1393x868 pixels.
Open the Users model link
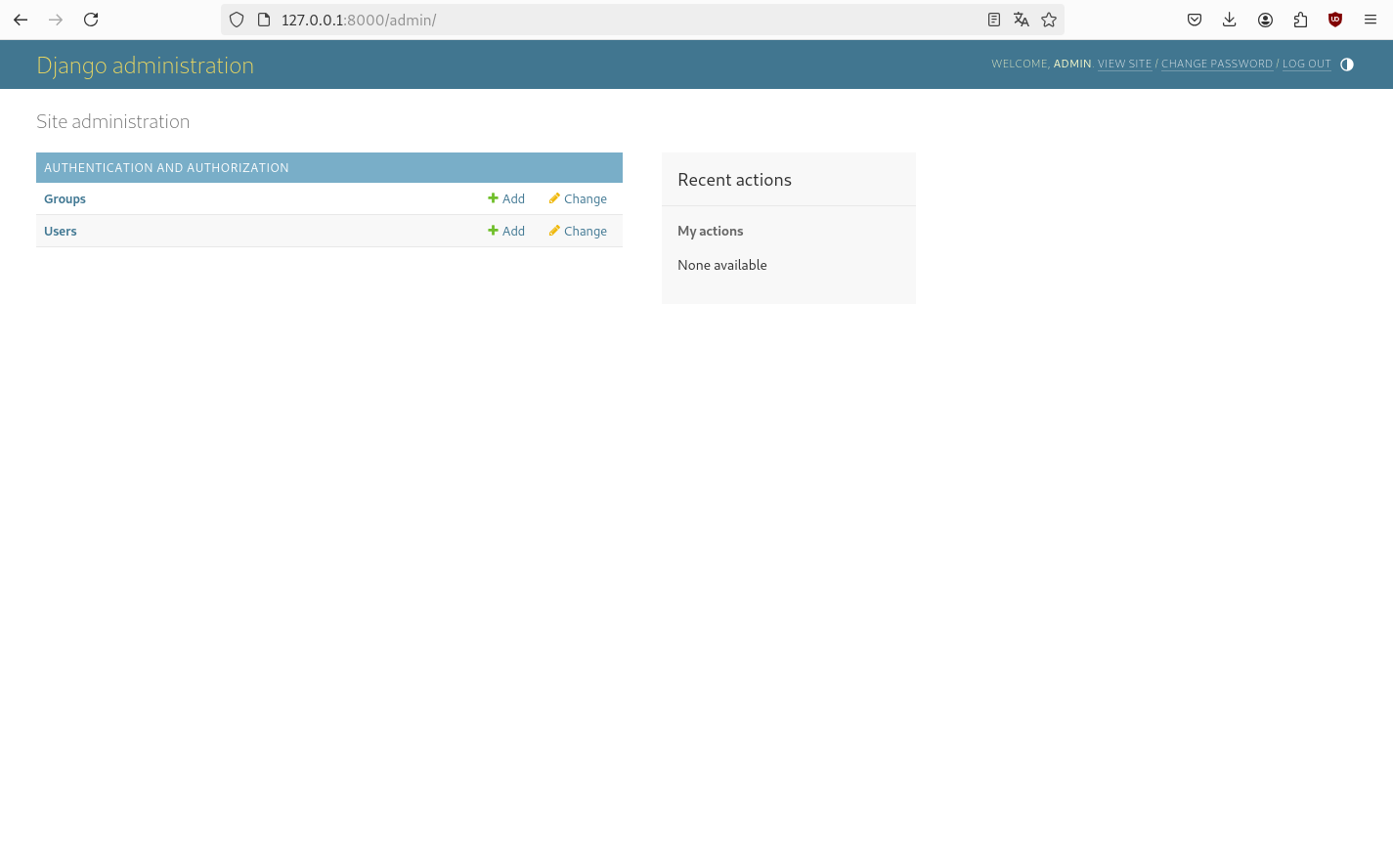pos(61,231)
